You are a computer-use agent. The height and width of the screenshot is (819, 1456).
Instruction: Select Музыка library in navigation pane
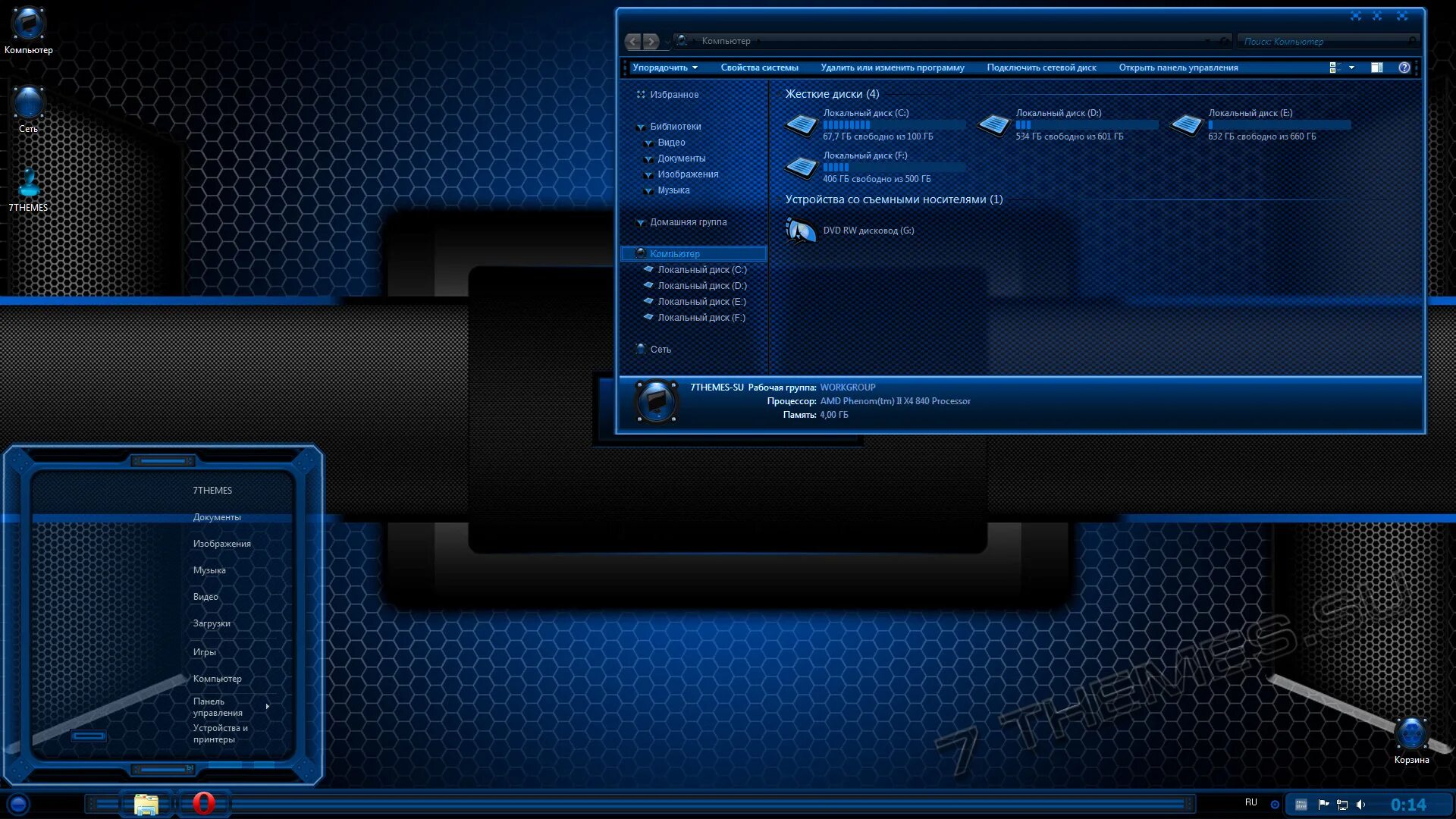pyautogui.click(x=673, y=190)
